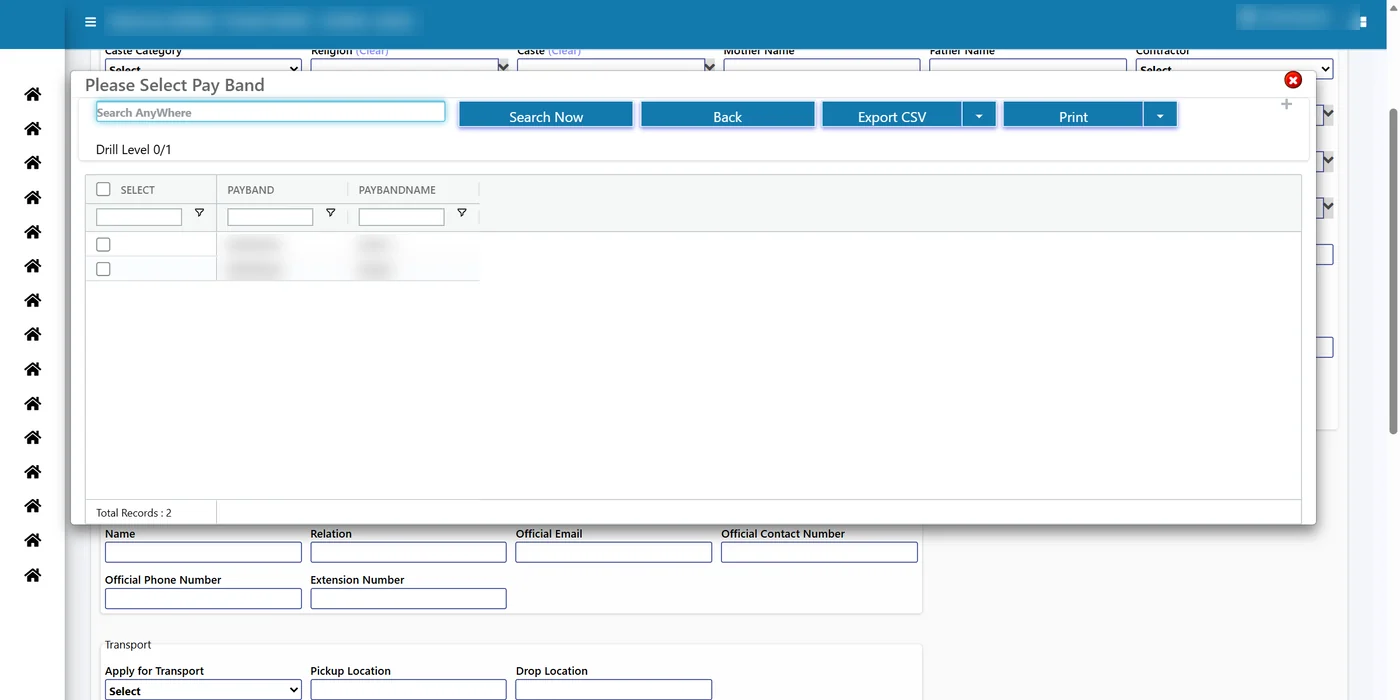Viewport: 1400px width, 700px height.
Task: Click the plus icon below the close button
Action: click(x=1286, y=104)
